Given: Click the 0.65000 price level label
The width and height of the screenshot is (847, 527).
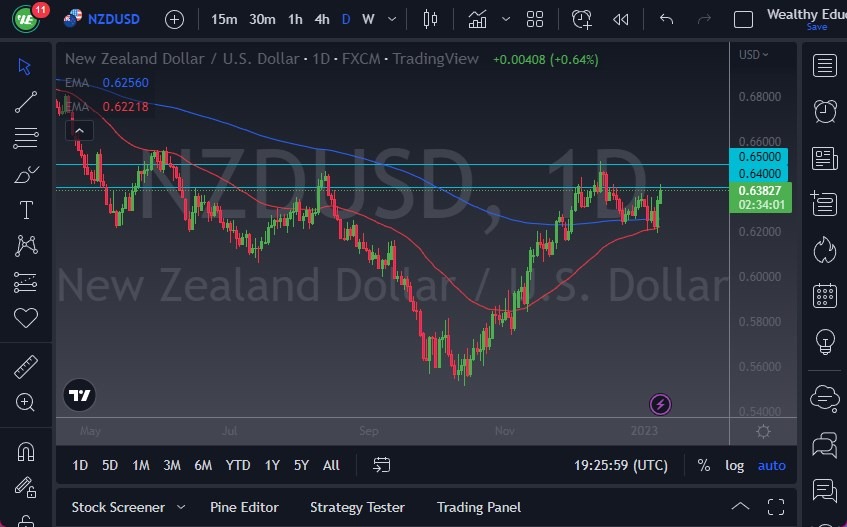Looking at the screenshot, I should click(x=759, y=157).
